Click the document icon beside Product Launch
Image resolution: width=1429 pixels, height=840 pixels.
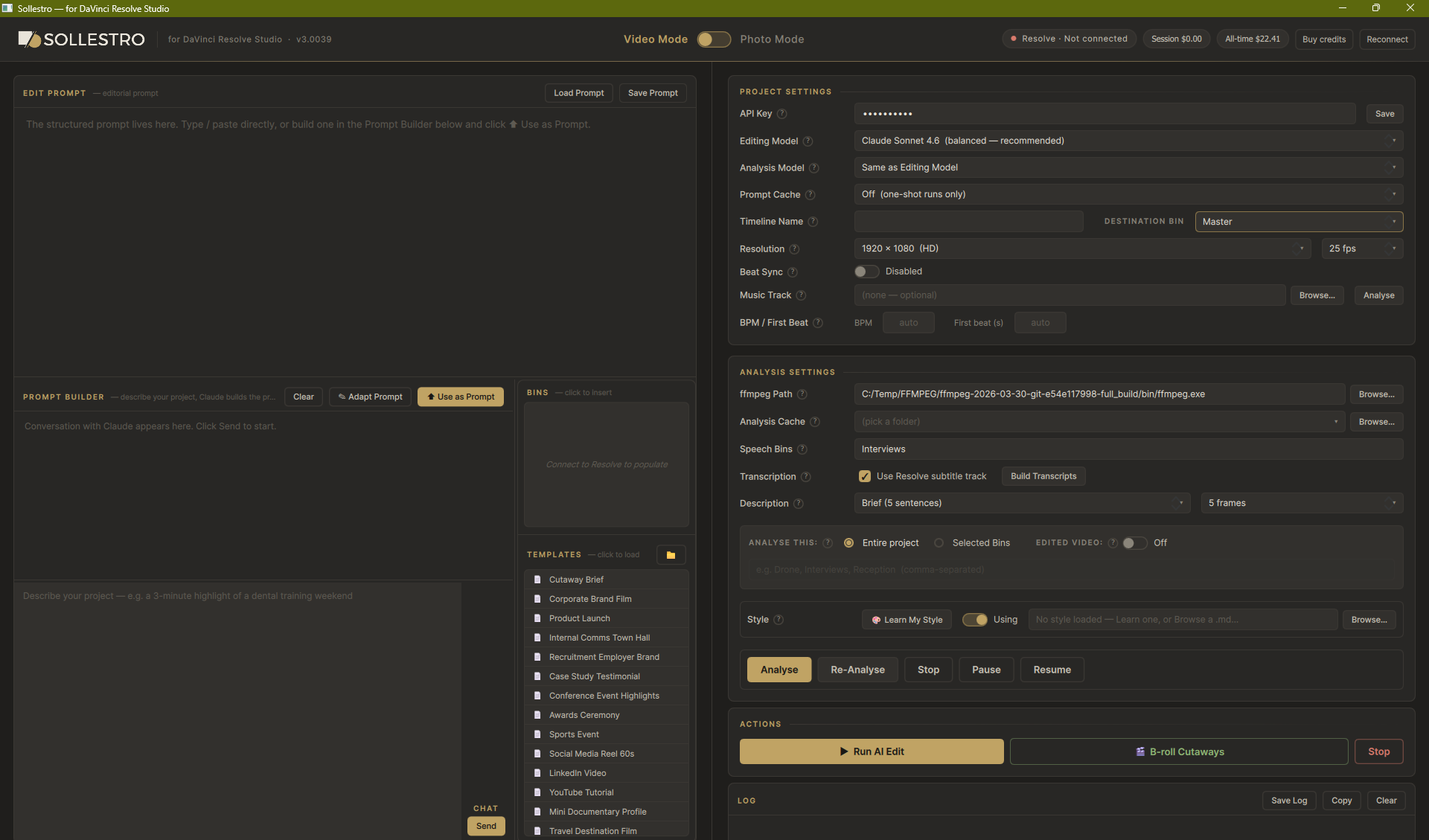(x=537, y=618)
